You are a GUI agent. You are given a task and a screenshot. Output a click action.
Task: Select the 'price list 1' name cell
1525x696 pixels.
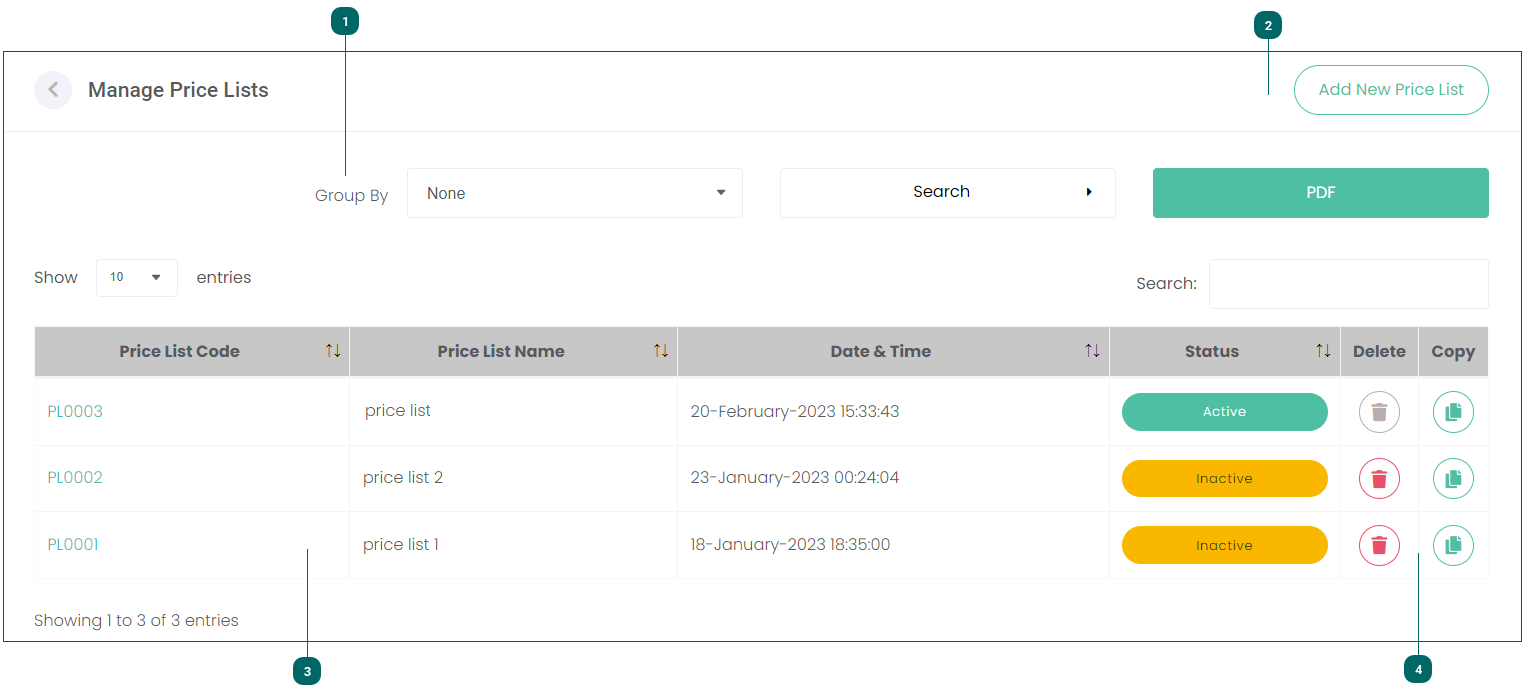[x=514, y=545]
